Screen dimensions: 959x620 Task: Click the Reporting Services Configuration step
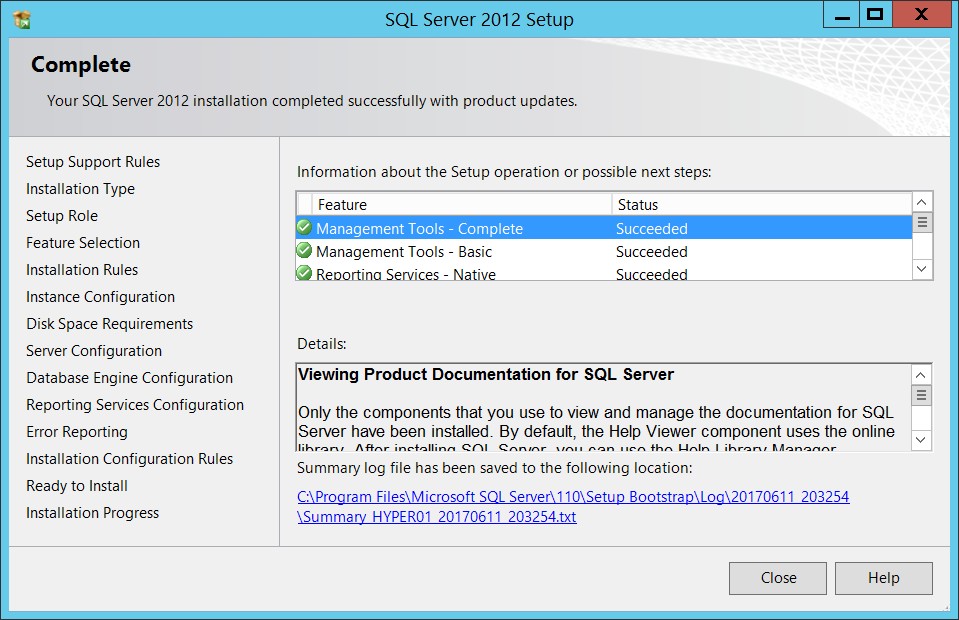click(x=135, y=404)
